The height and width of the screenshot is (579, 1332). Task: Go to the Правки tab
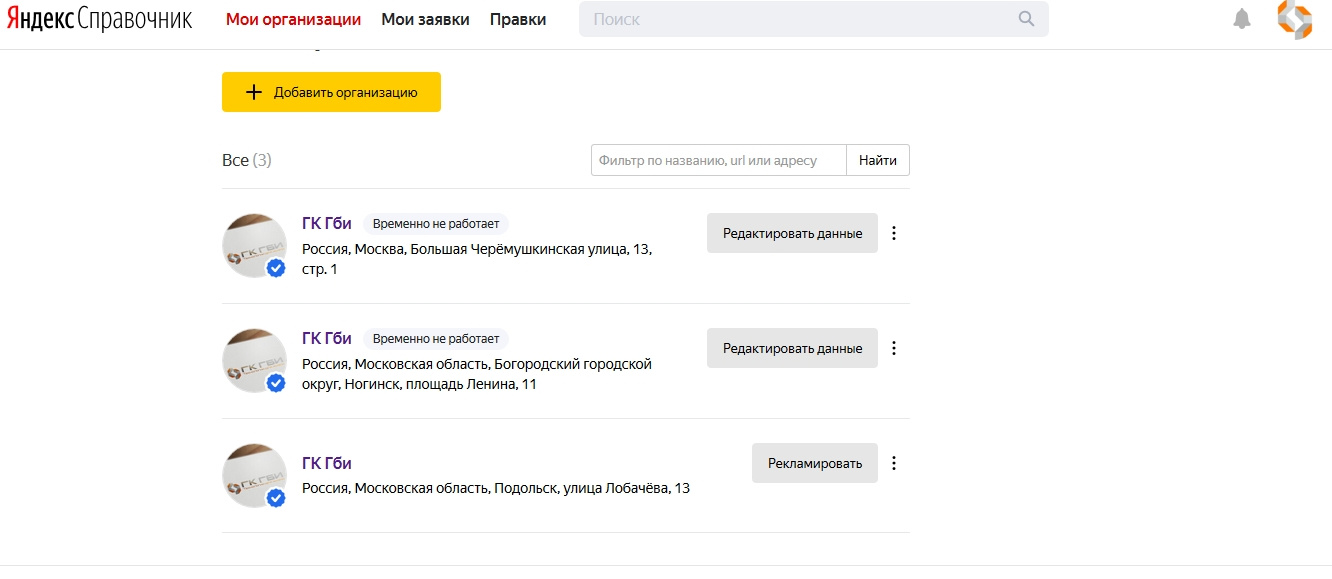point(518,19)
